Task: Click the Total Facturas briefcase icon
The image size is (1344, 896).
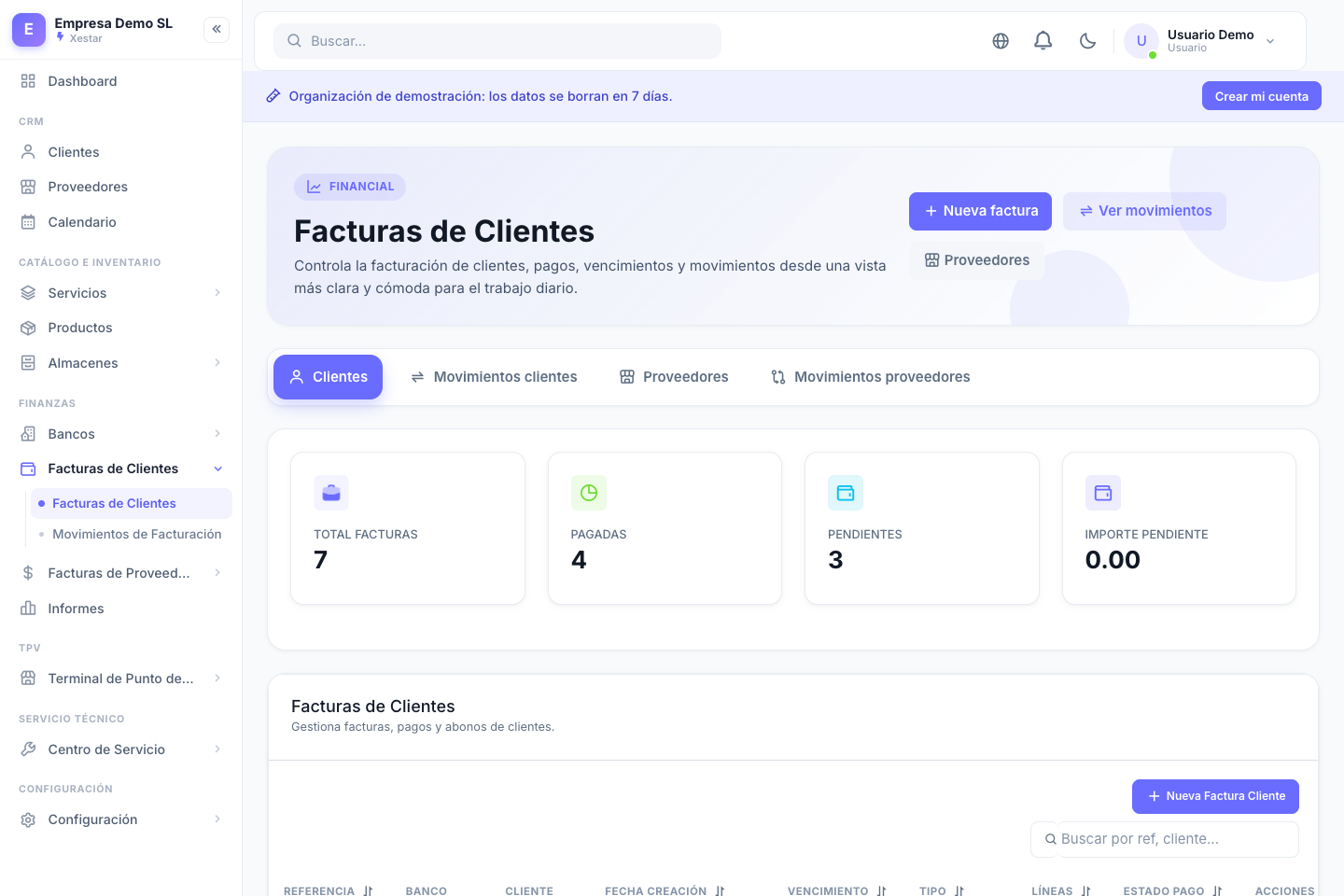Action: tap(331, 493)
